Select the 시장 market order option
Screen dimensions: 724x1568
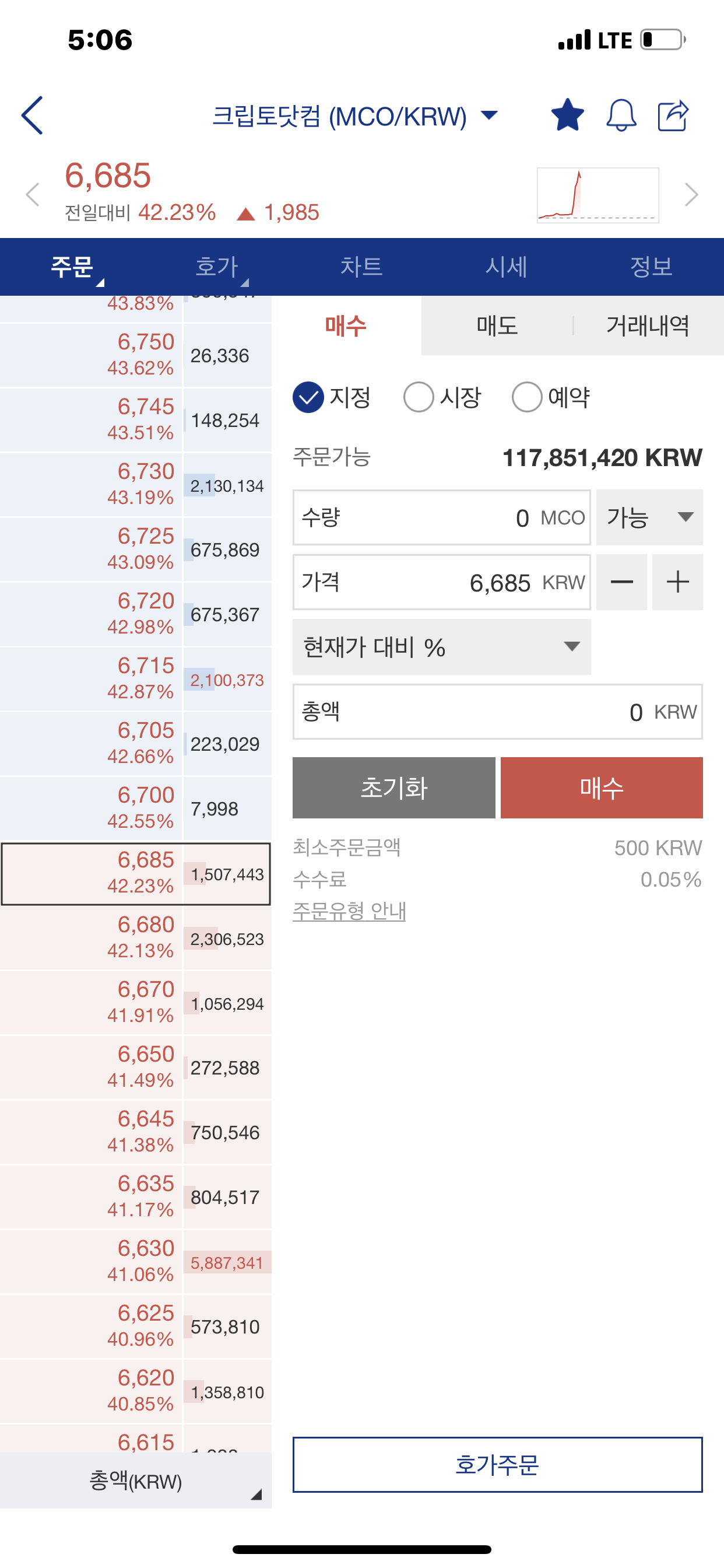click(x=442, y=397)
